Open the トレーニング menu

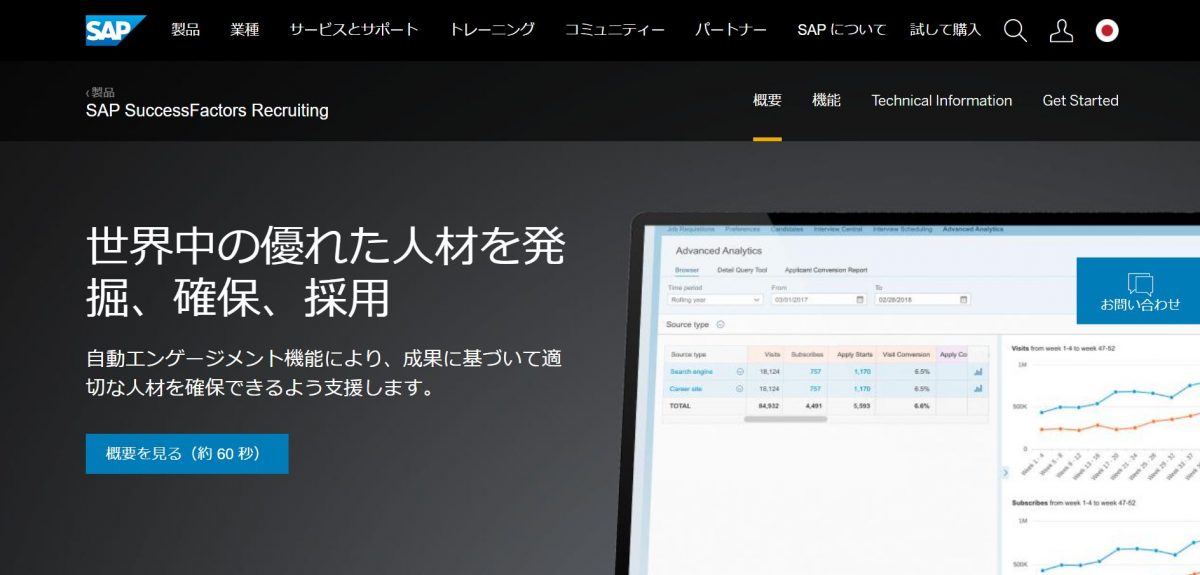(x=492, y=30)
